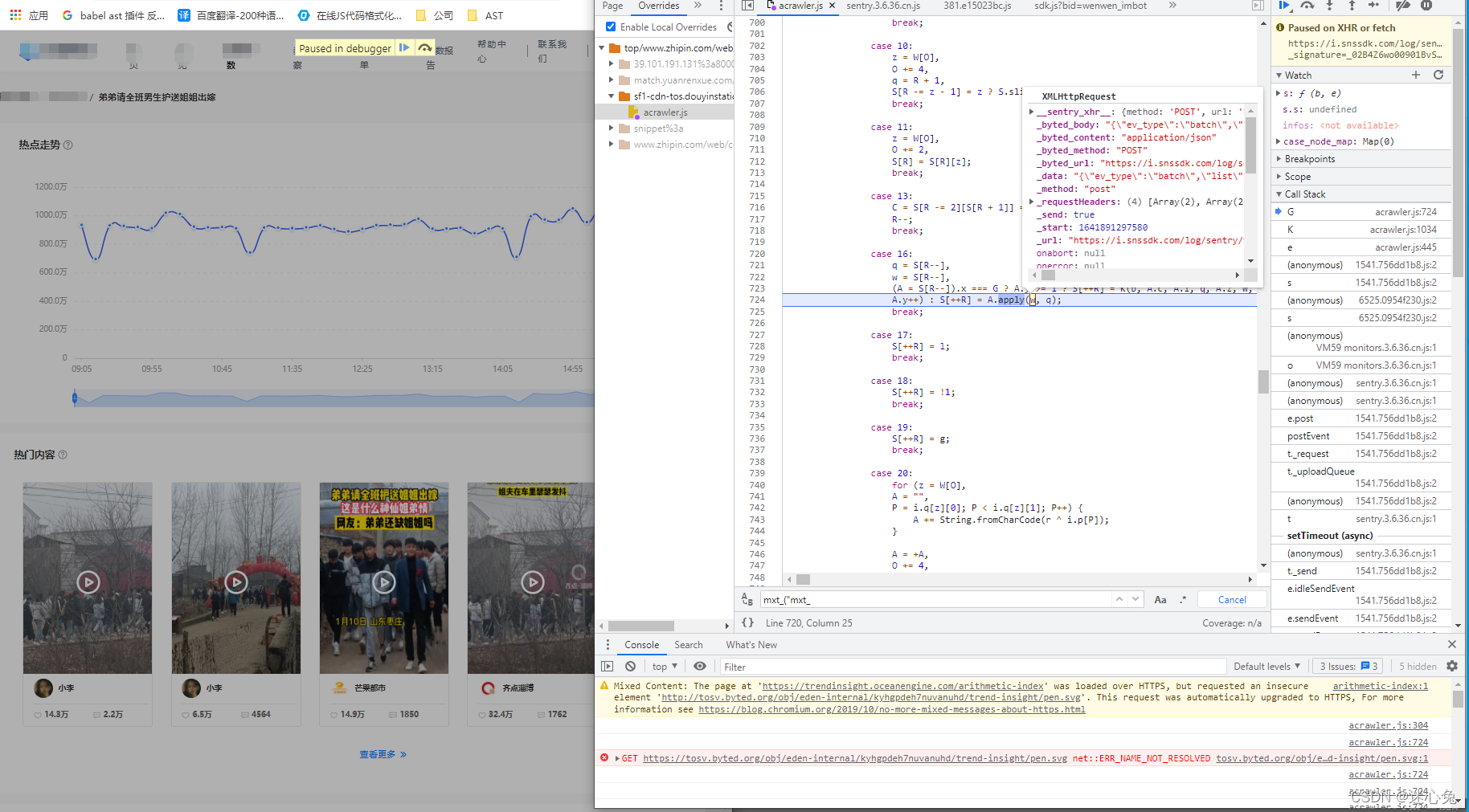Viewport: 1469px width, 812px height.
Task: Show console sidebar icon
Action: click(608, 666)
